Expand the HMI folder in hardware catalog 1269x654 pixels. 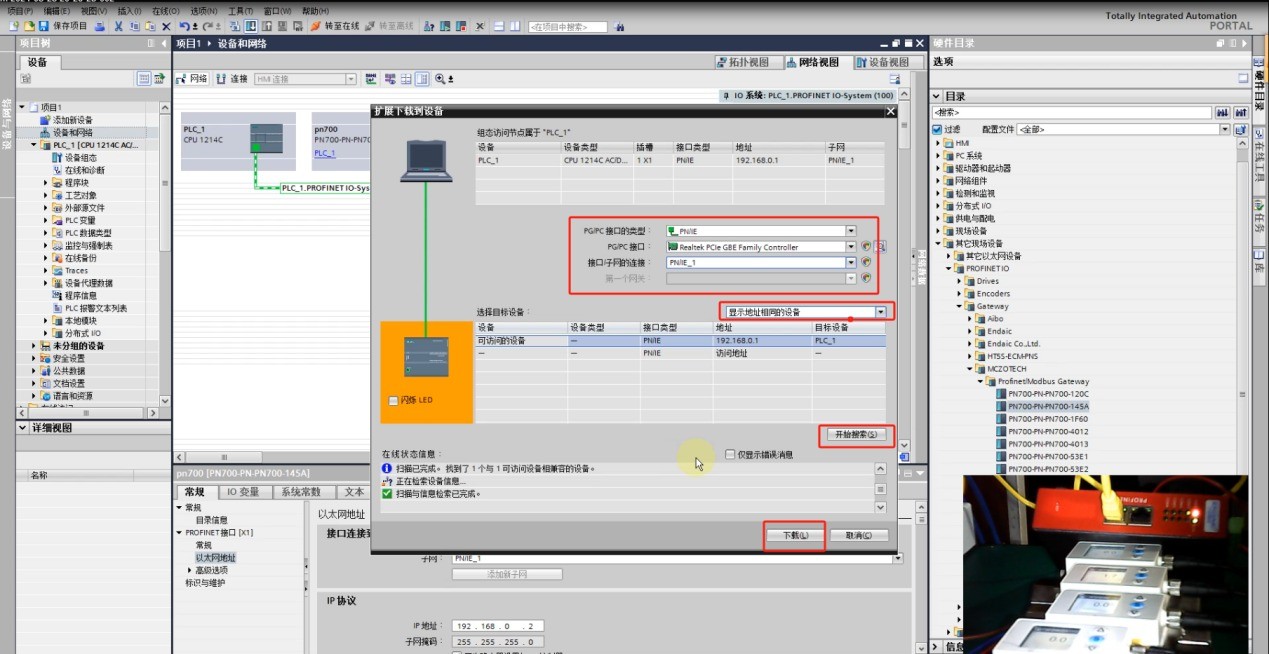938,143
